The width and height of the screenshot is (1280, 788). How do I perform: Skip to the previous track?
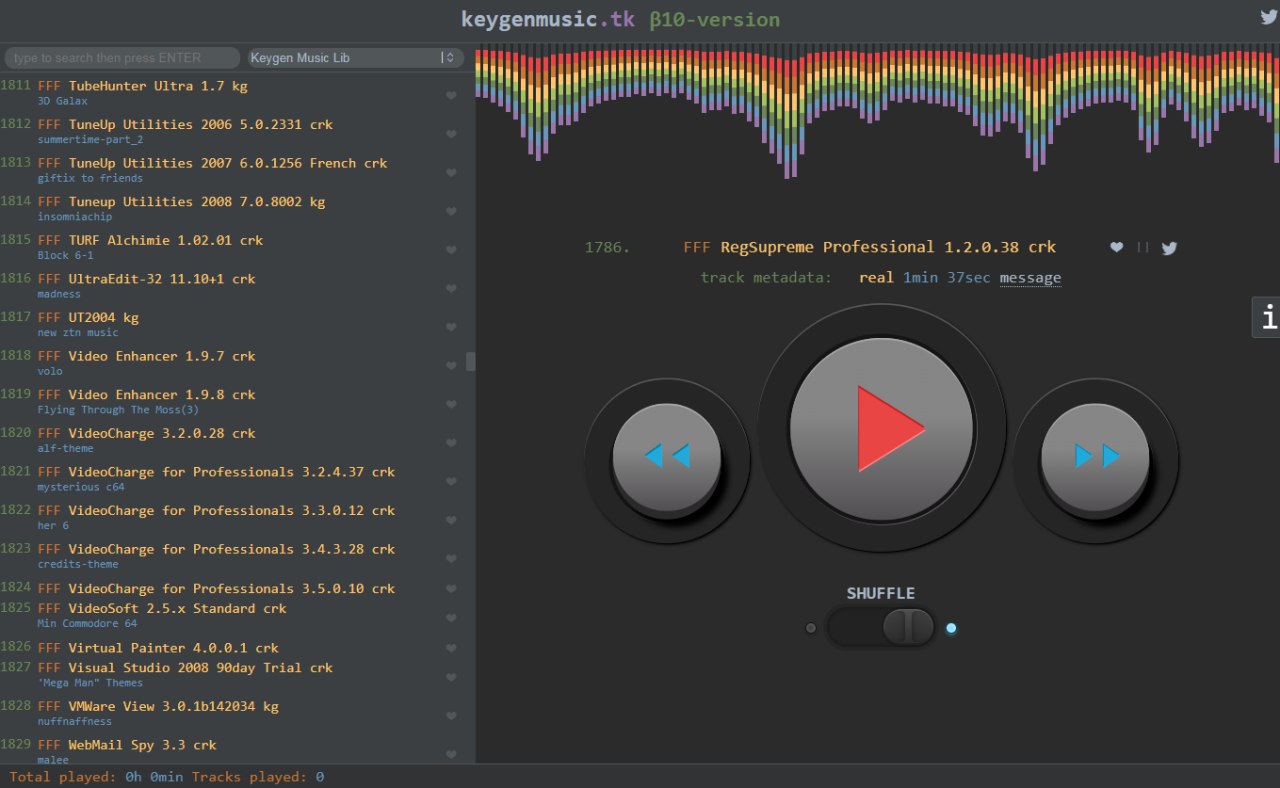667,456
